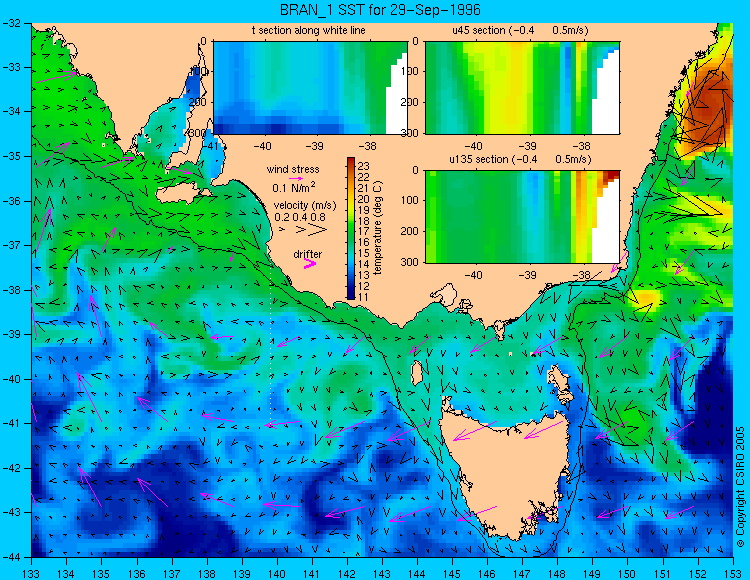
Task: Click the temperature color scale bar
Action: pos(351,229)
